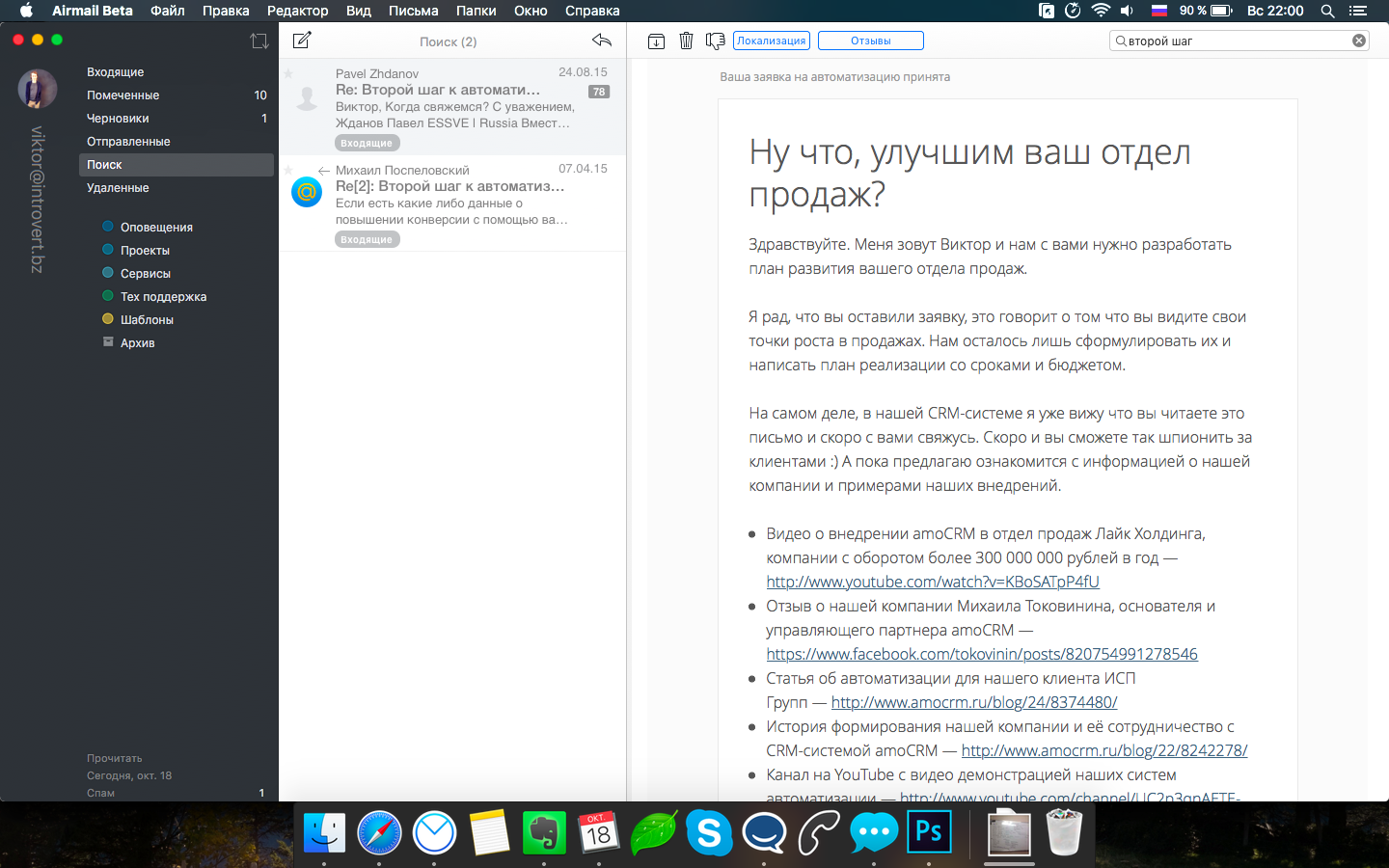Open the Pavel Zhdanov email
This screenshot has width=1389, height=868.
452,107
